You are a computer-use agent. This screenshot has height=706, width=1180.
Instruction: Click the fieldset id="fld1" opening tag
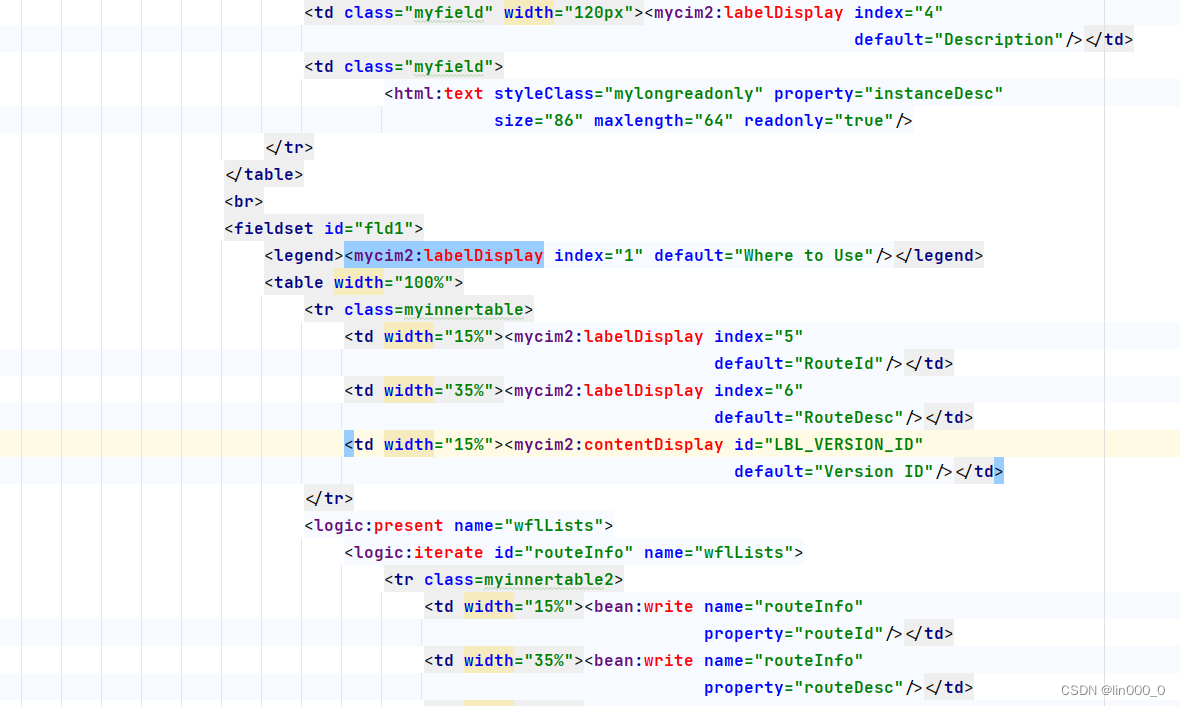tap(324, 228)
